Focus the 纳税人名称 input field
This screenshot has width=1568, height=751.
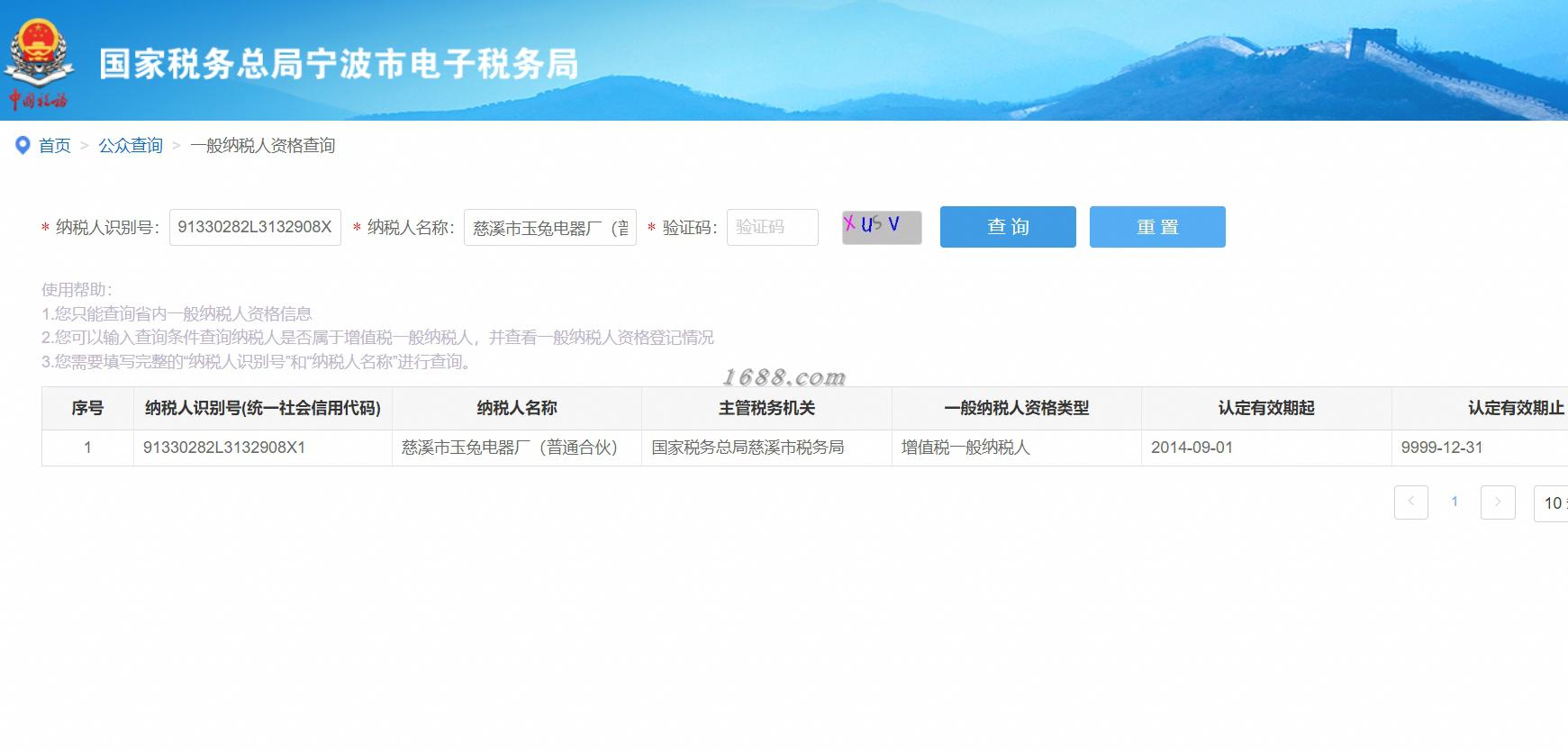pos(550,227)
